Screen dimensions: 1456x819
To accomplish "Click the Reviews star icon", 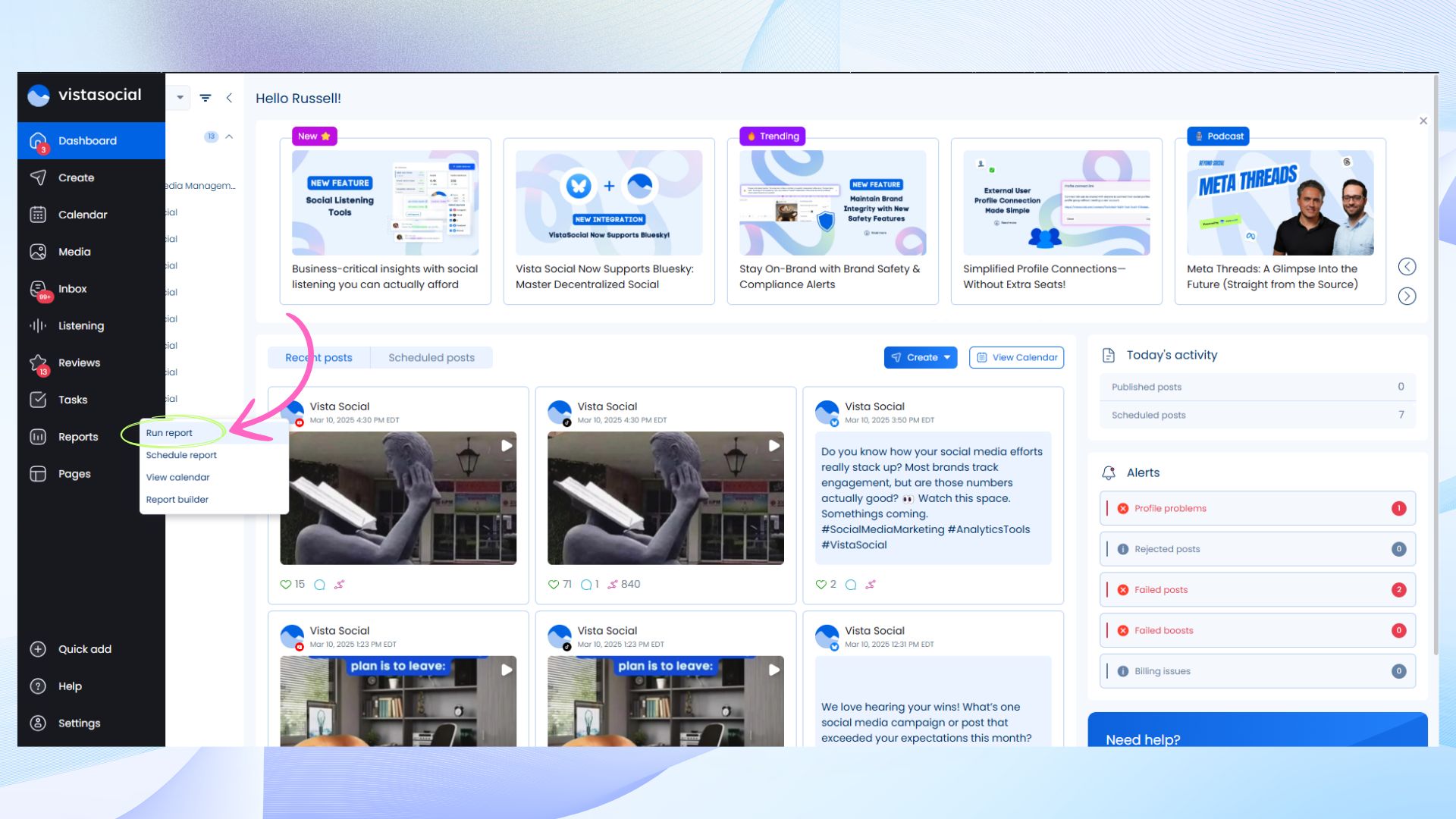I will [38, 362].
